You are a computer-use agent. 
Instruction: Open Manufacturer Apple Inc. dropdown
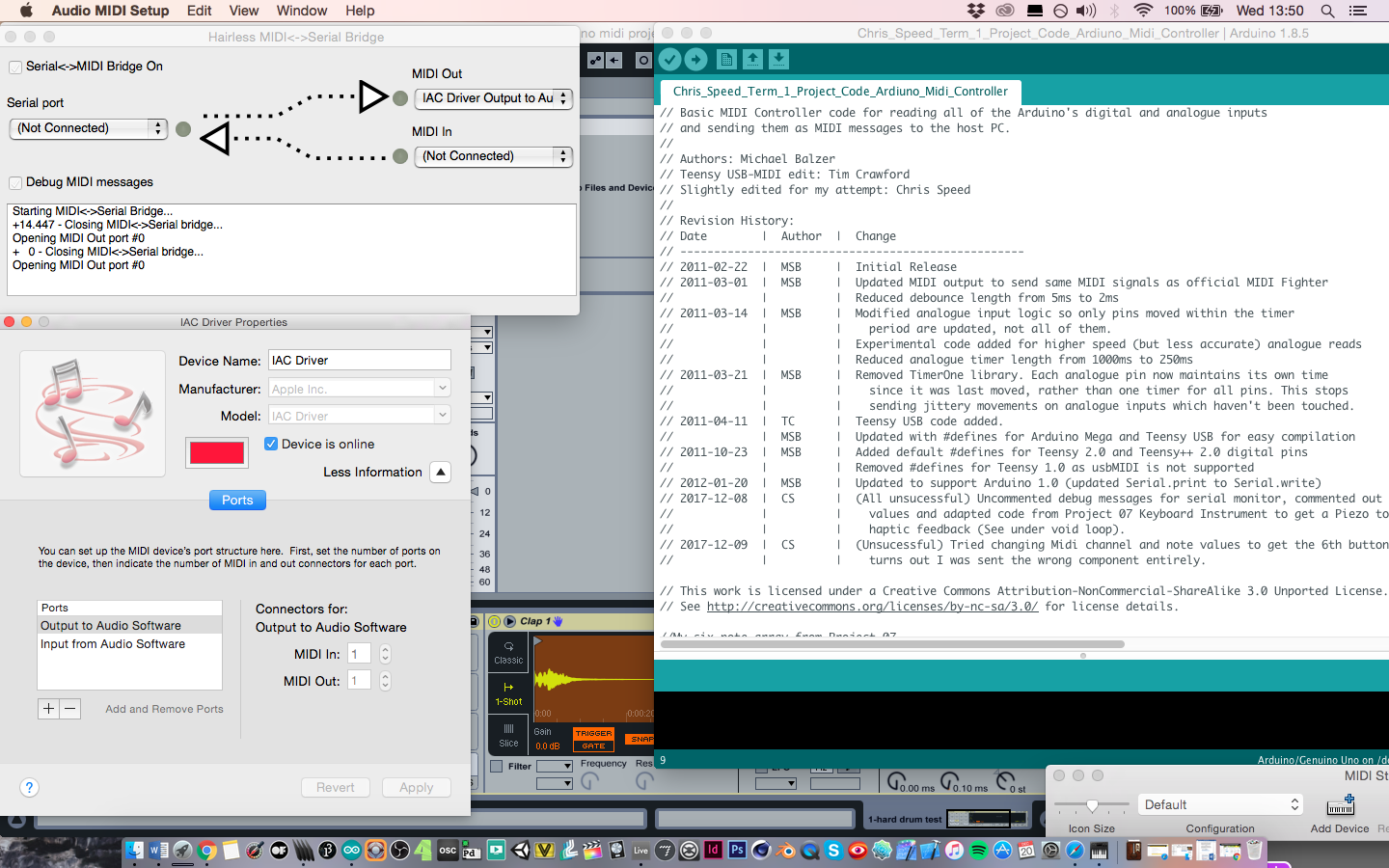click(359, 389)
